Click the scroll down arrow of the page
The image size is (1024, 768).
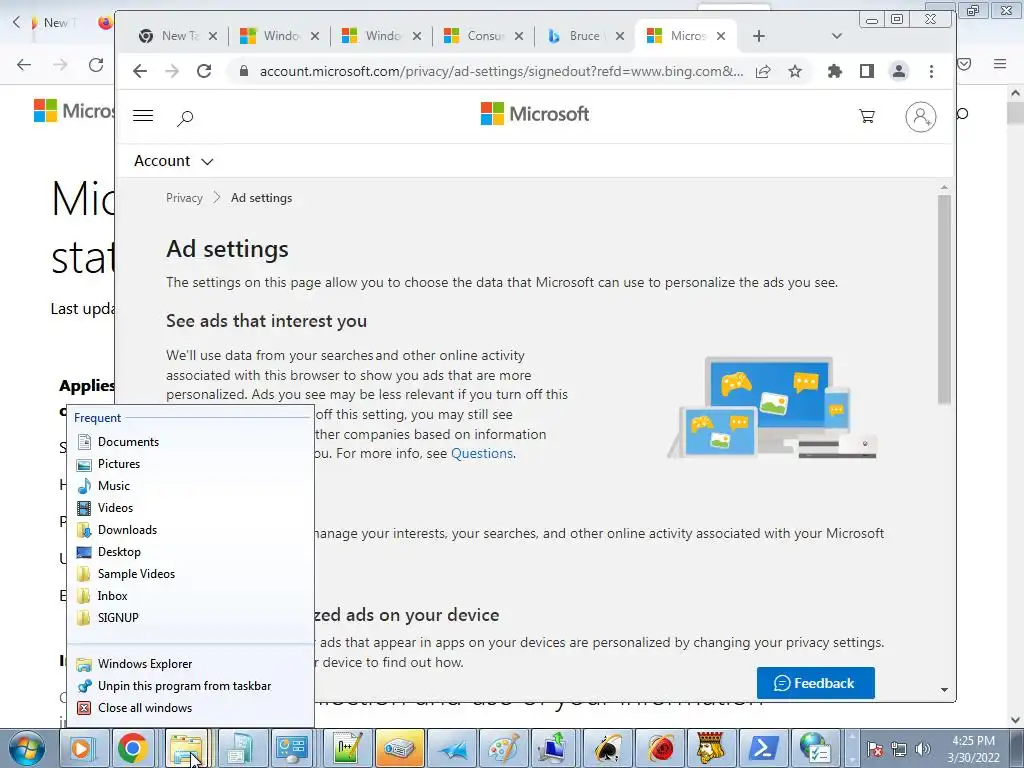pos(944,690)
